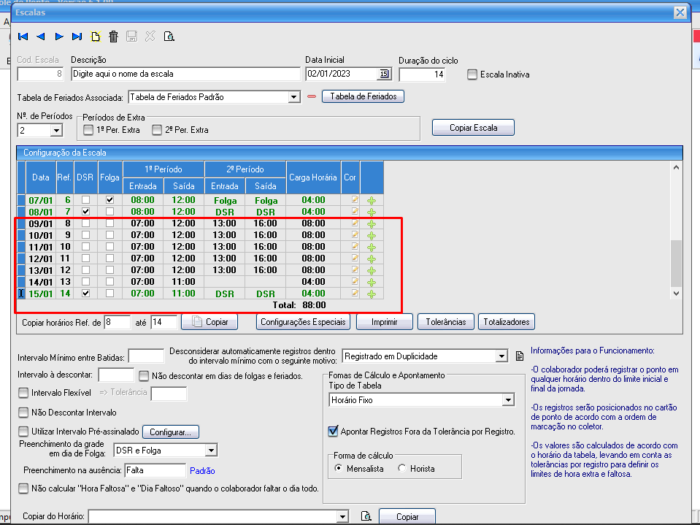Click the Cor swatch for row 10/01

(353, 235)
